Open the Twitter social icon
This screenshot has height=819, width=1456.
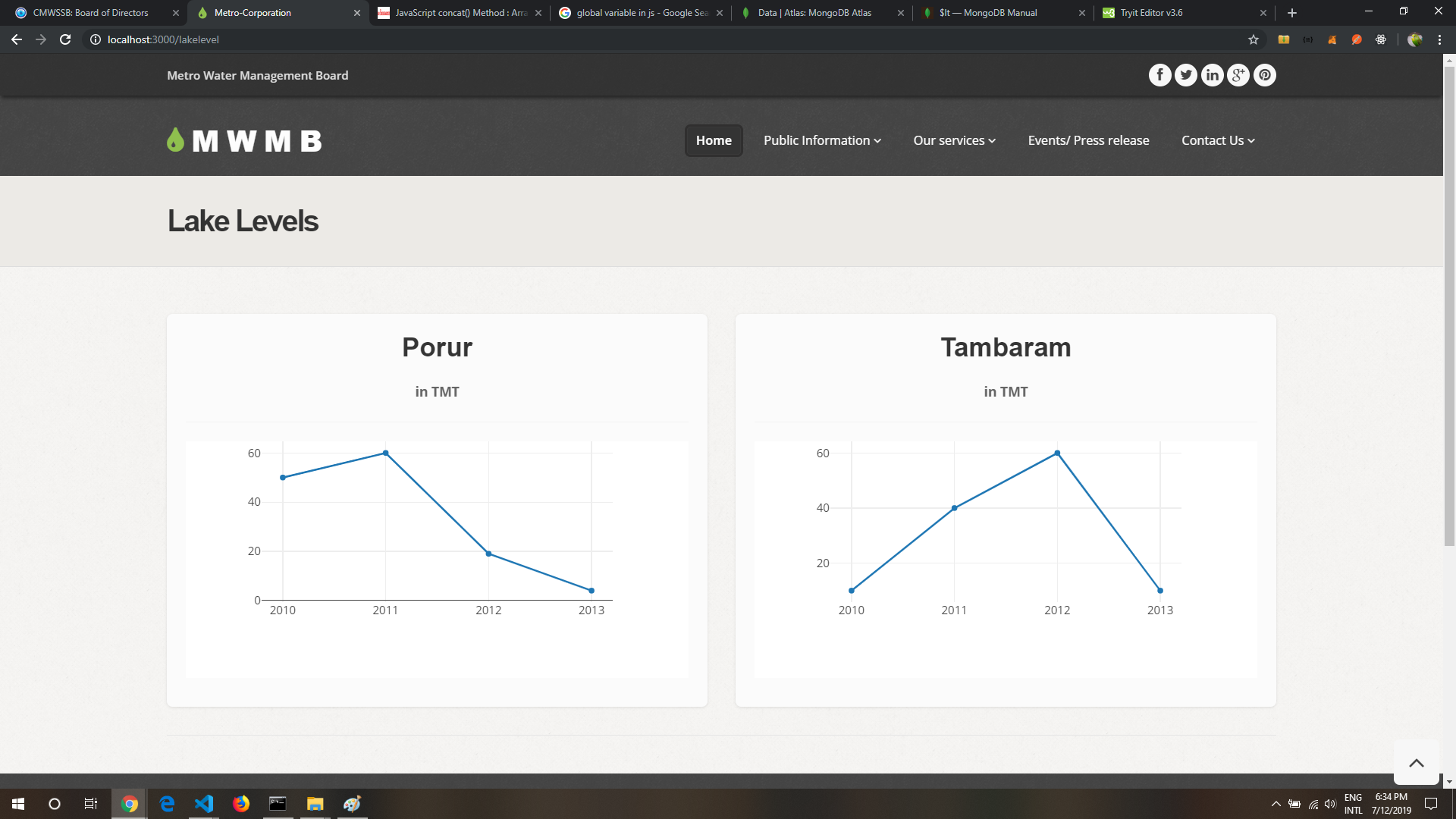(x=1186, y=75)
